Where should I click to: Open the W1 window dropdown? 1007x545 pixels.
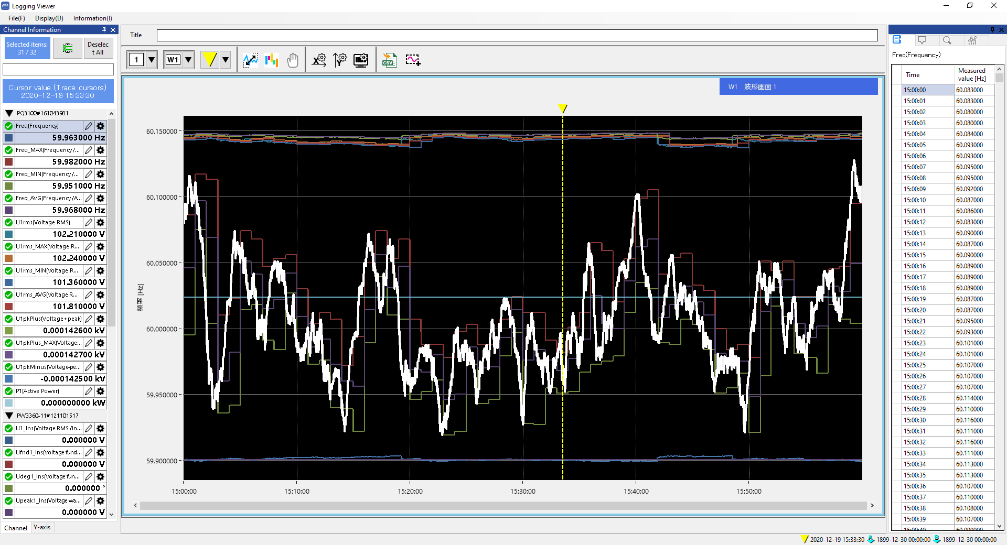pyautogui.click(x=188, y=60)
